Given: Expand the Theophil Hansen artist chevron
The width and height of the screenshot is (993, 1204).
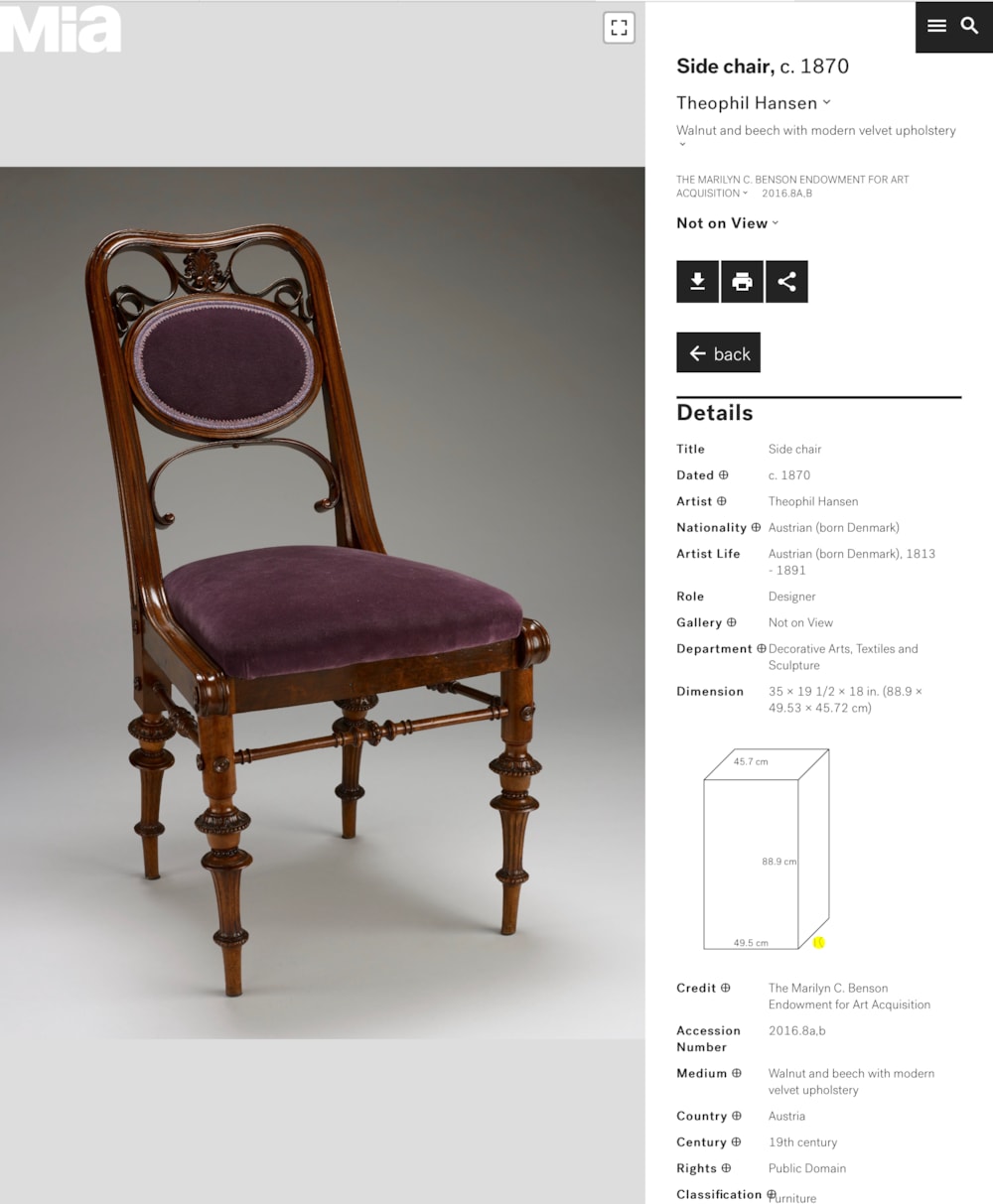Looking at the screenshot, I should [826, 102].
